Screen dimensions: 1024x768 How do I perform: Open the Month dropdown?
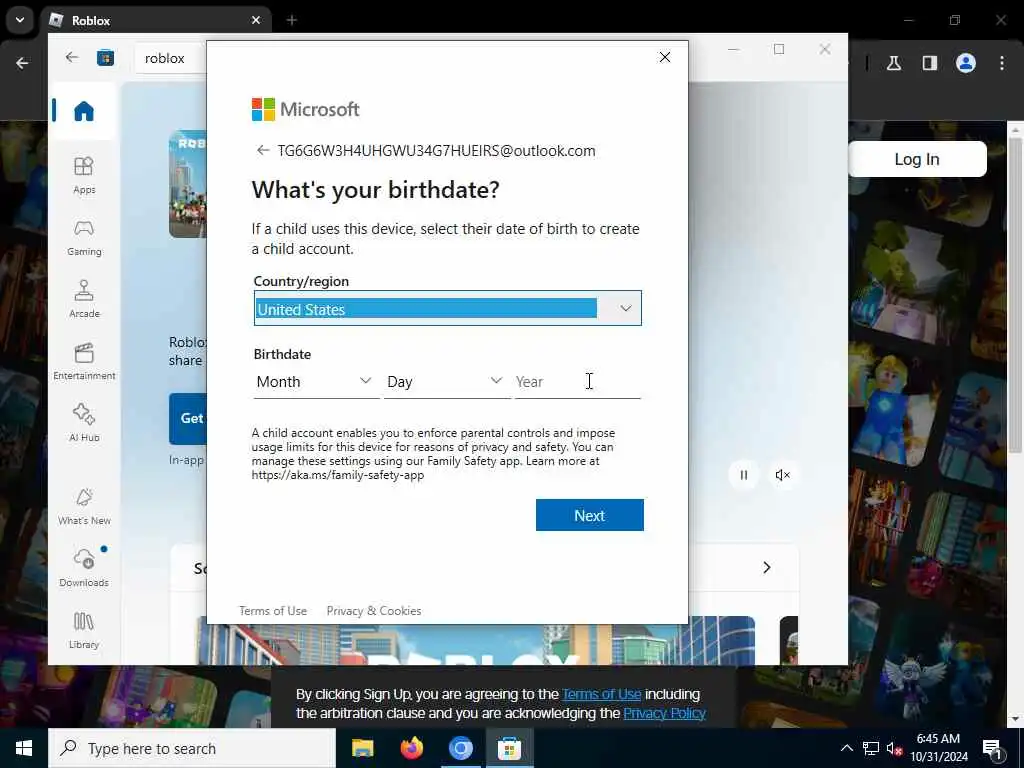point(315,382)
